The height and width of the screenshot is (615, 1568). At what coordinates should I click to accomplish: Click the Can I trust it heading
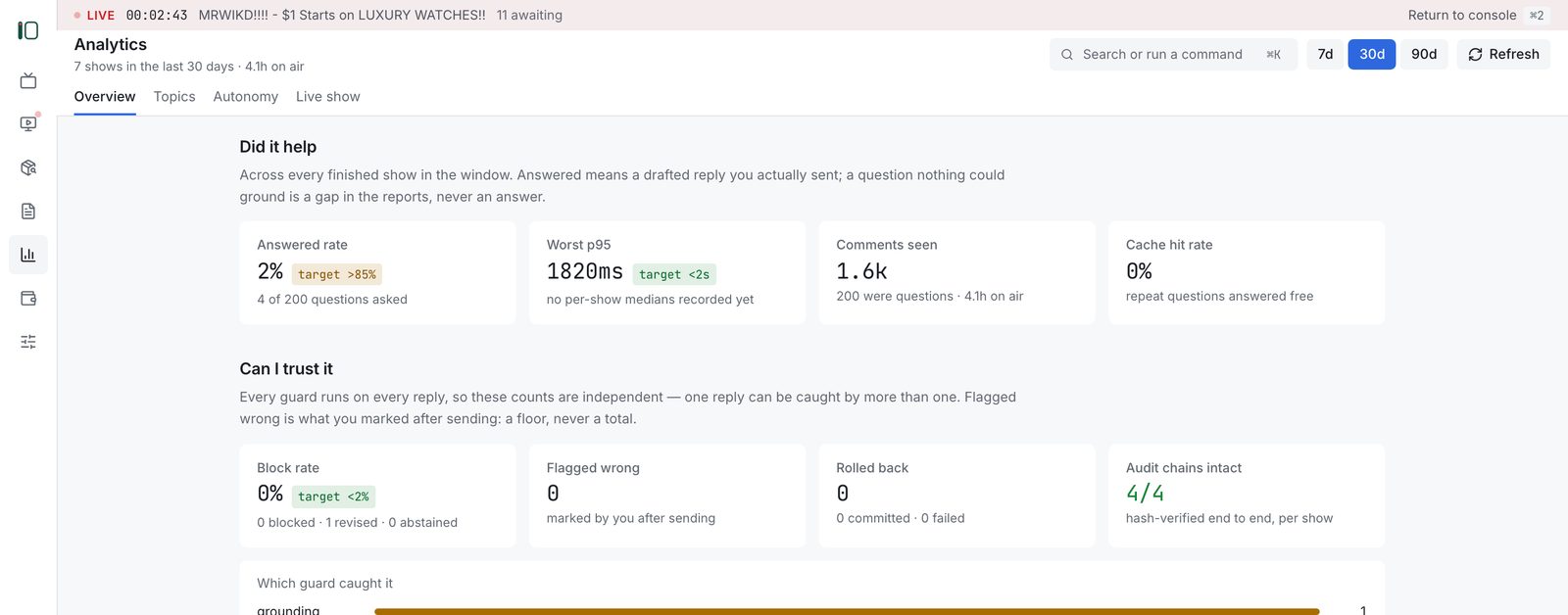(286, 369)
